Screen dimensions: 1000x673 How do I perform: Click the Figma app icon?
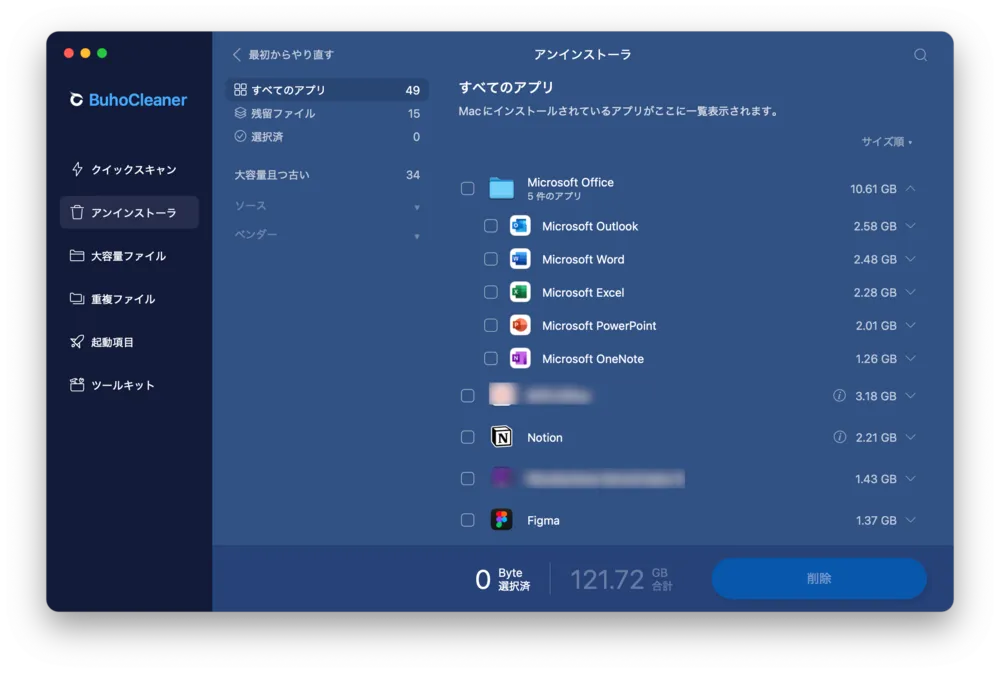pos(501,520)
